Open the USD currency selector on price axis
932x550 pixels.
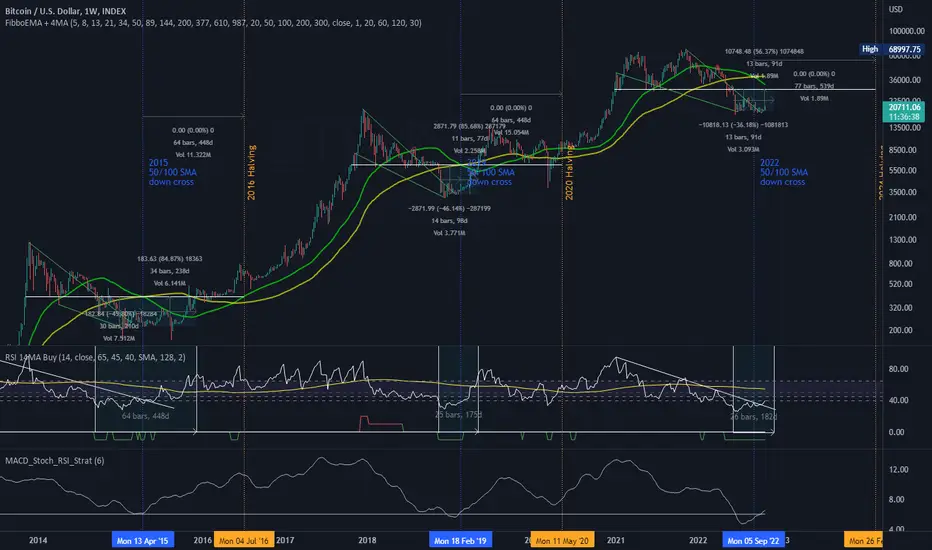tap(896, 9)
